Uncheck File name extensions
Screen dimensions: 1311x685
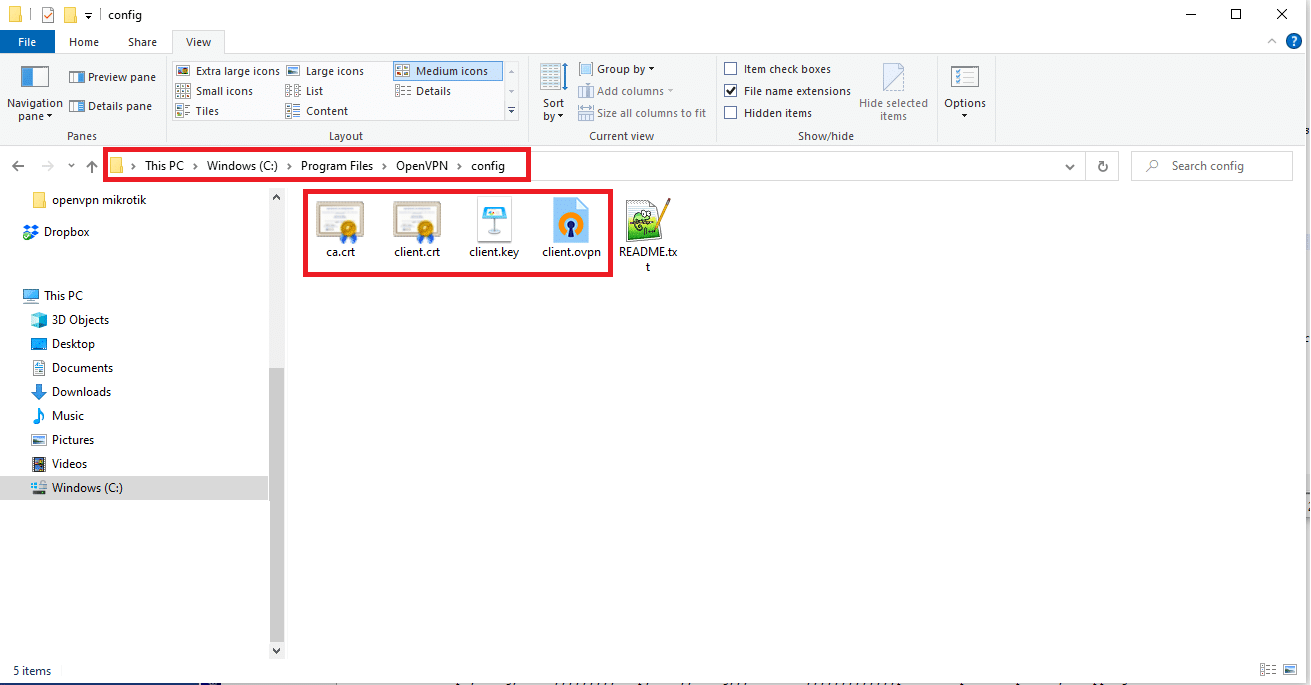click(731, 91)
